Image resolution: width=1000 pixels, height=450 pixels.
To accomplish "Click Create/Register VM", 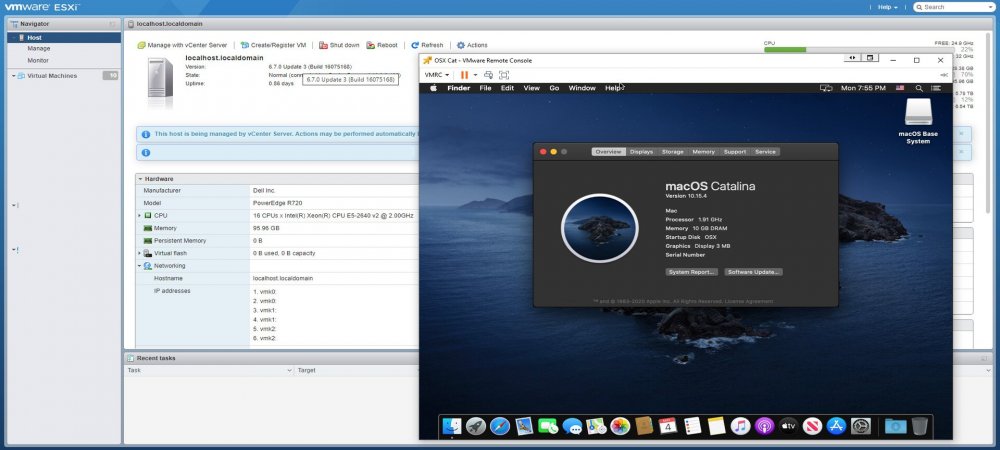I will pos(273,45).
